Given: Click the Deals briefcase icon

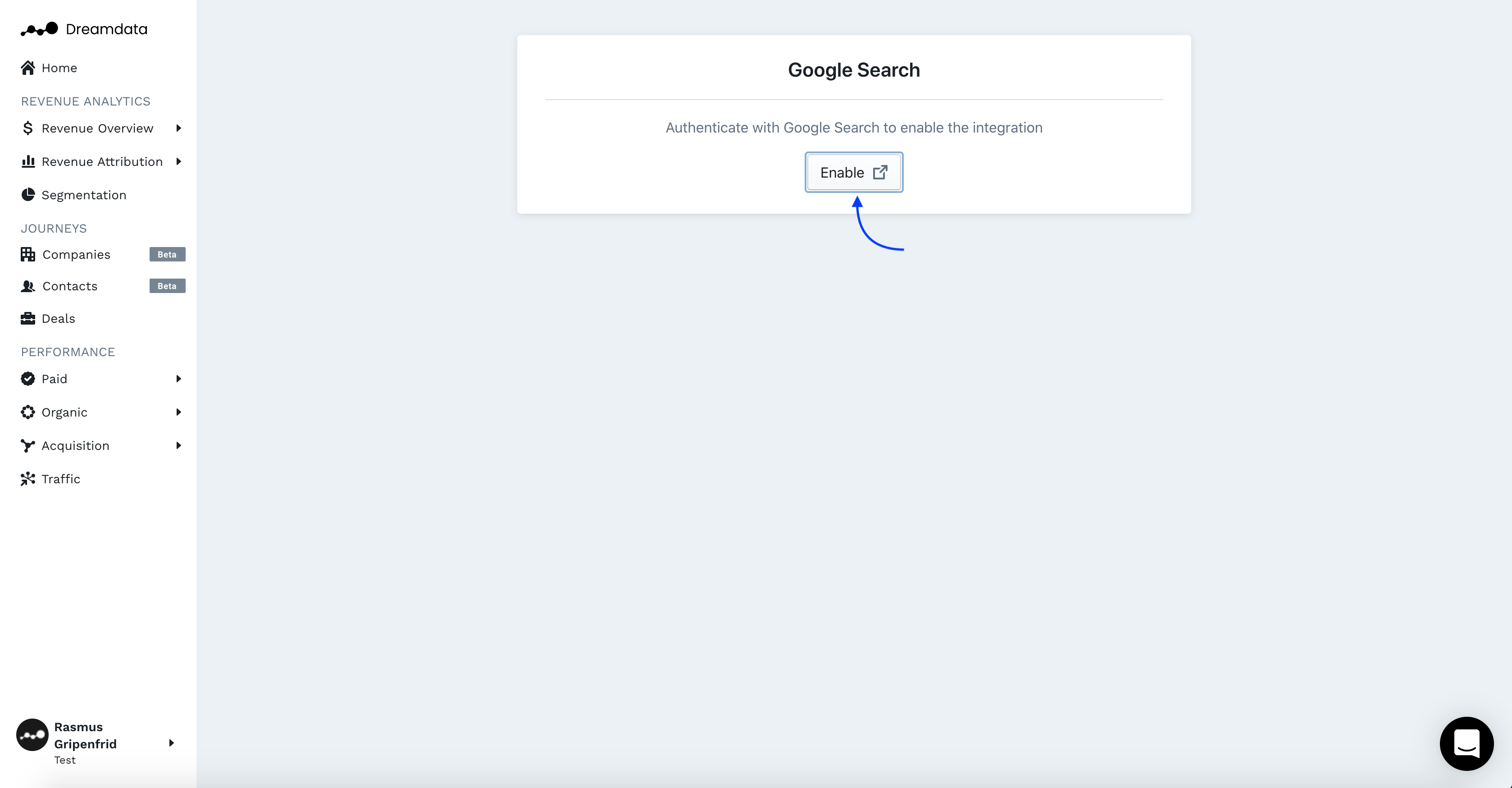Looking at the screenshot, I should click(x=27, y=318).
